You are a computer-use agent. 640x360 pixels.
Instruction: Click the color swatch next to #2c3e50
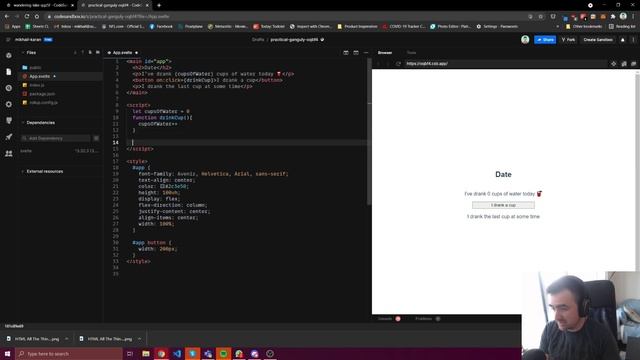point(162,186)
